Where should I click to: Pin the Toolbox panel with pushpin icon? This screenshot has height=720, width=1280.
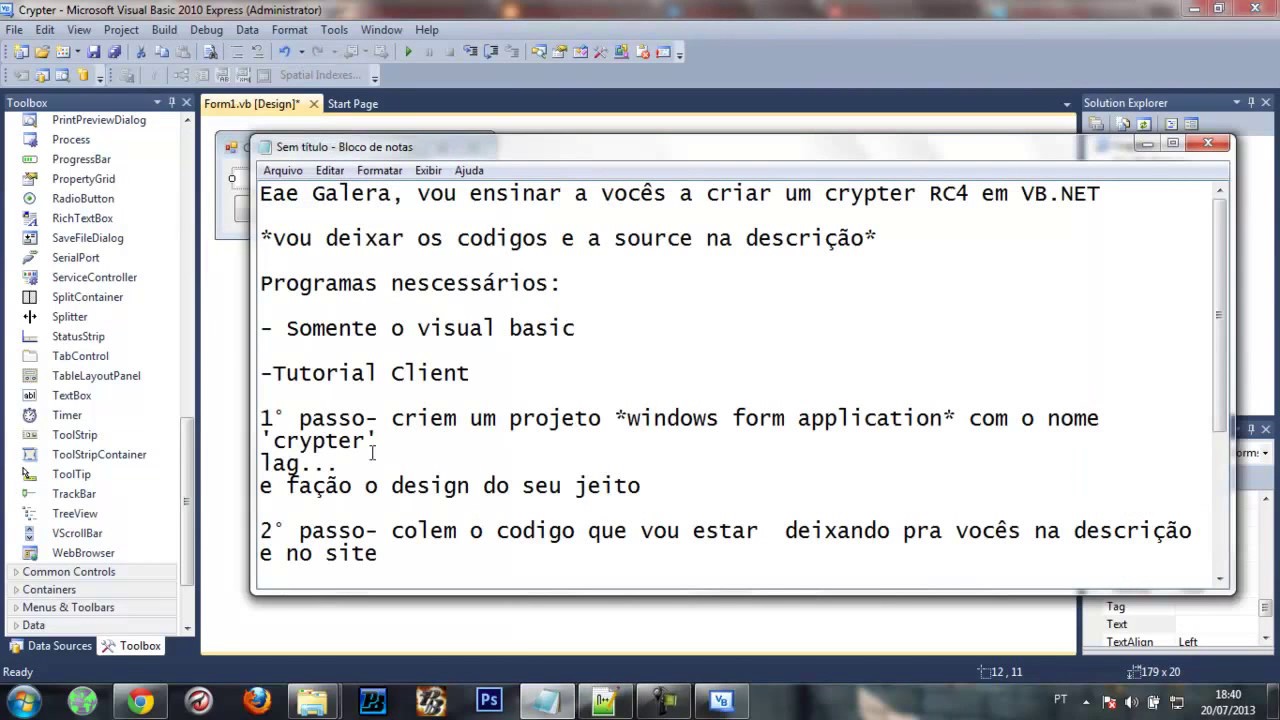[172, 102]
